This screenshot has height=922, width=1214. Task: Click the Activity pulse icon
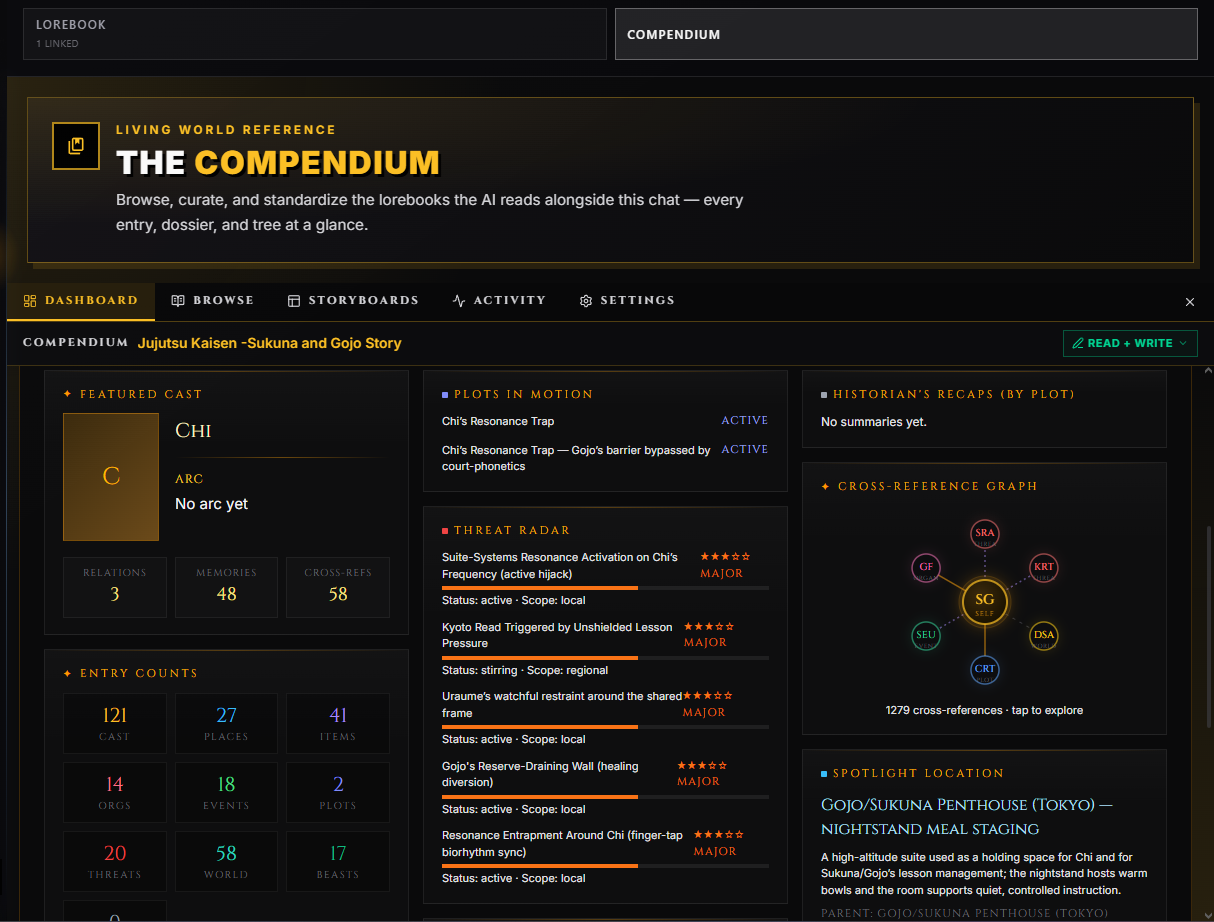point(459,301)
